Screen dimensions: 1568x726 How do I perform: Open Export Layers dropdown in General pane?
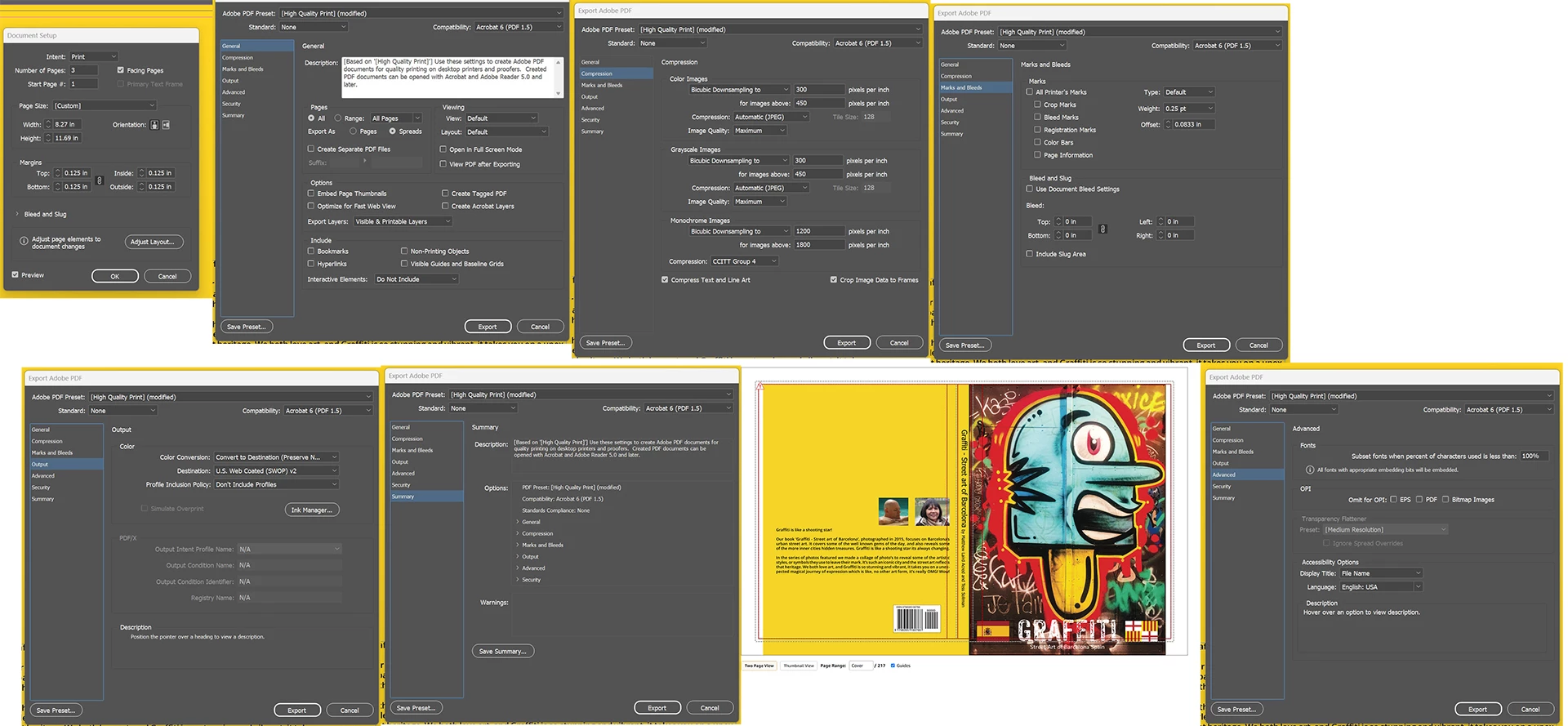(403, 221)
